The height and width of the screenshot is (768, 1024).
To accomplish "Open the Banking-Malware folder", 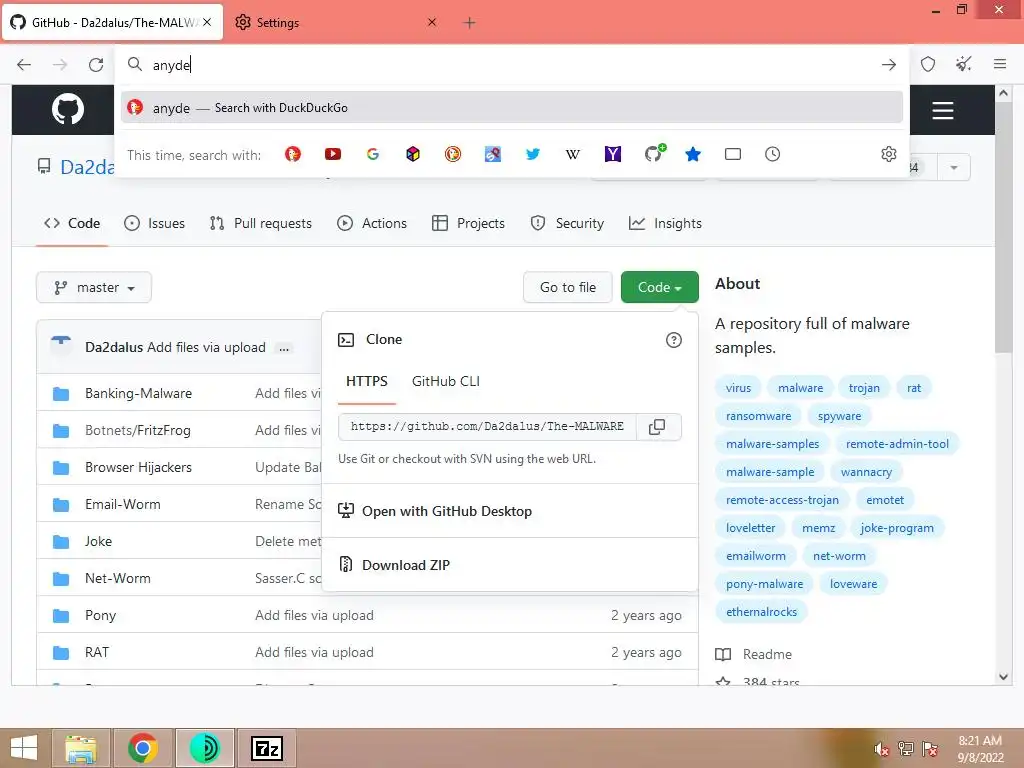I will pyautogui.click(x=138, y=393).
